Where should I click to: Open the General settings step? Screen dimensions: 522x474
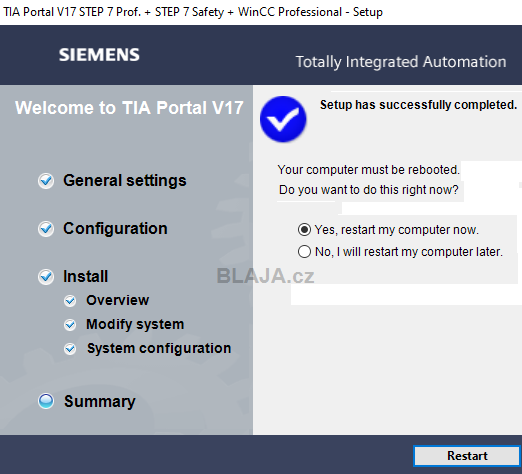(x=125, y=181)
